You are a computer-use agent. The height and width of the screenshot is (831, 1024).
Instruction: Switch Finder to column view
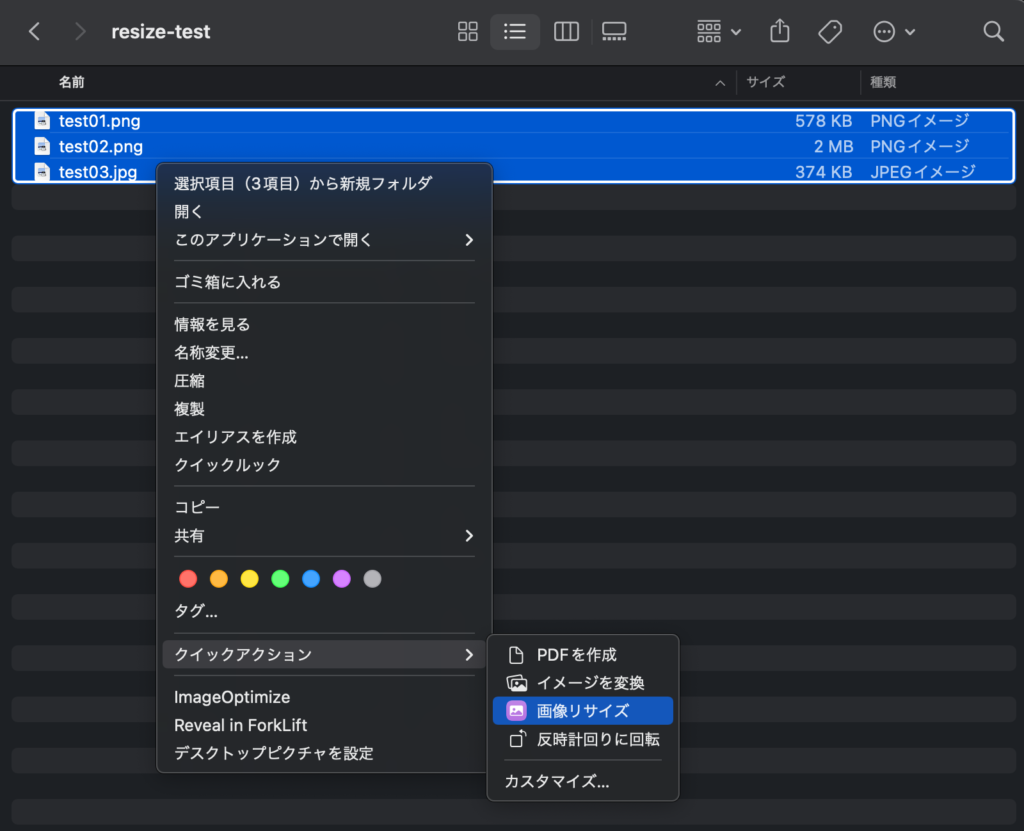tap(566, 32)
